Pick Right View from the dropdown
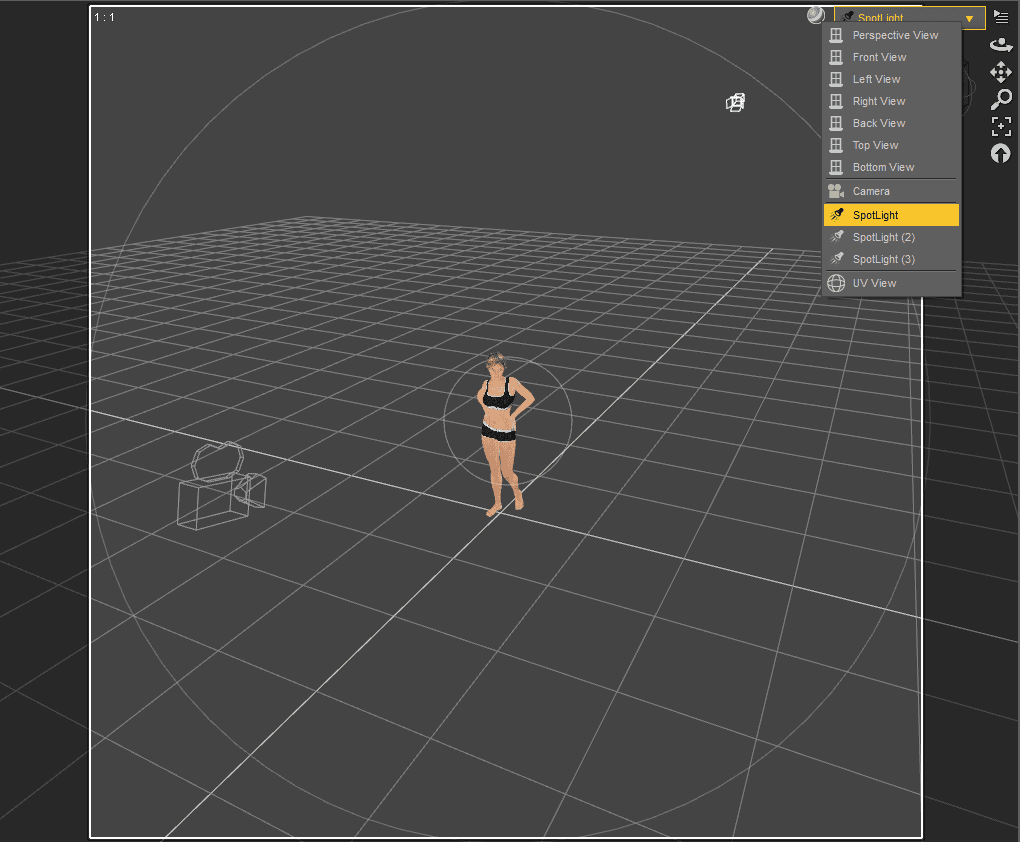 coord(879,101)
